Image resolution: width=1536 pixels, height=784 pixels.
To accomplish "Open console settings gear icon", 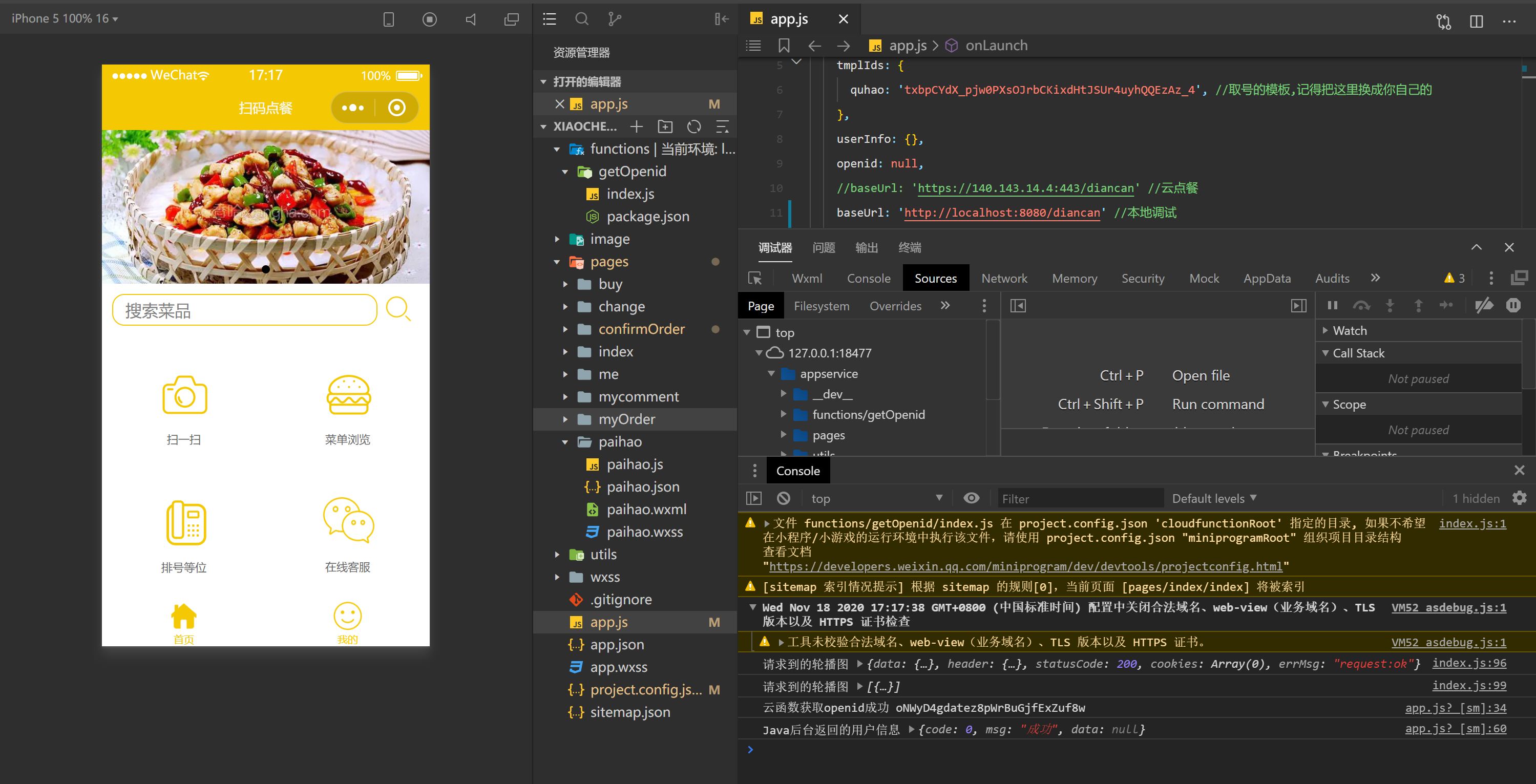I will pyautogui.click(x=1519, y=498).
